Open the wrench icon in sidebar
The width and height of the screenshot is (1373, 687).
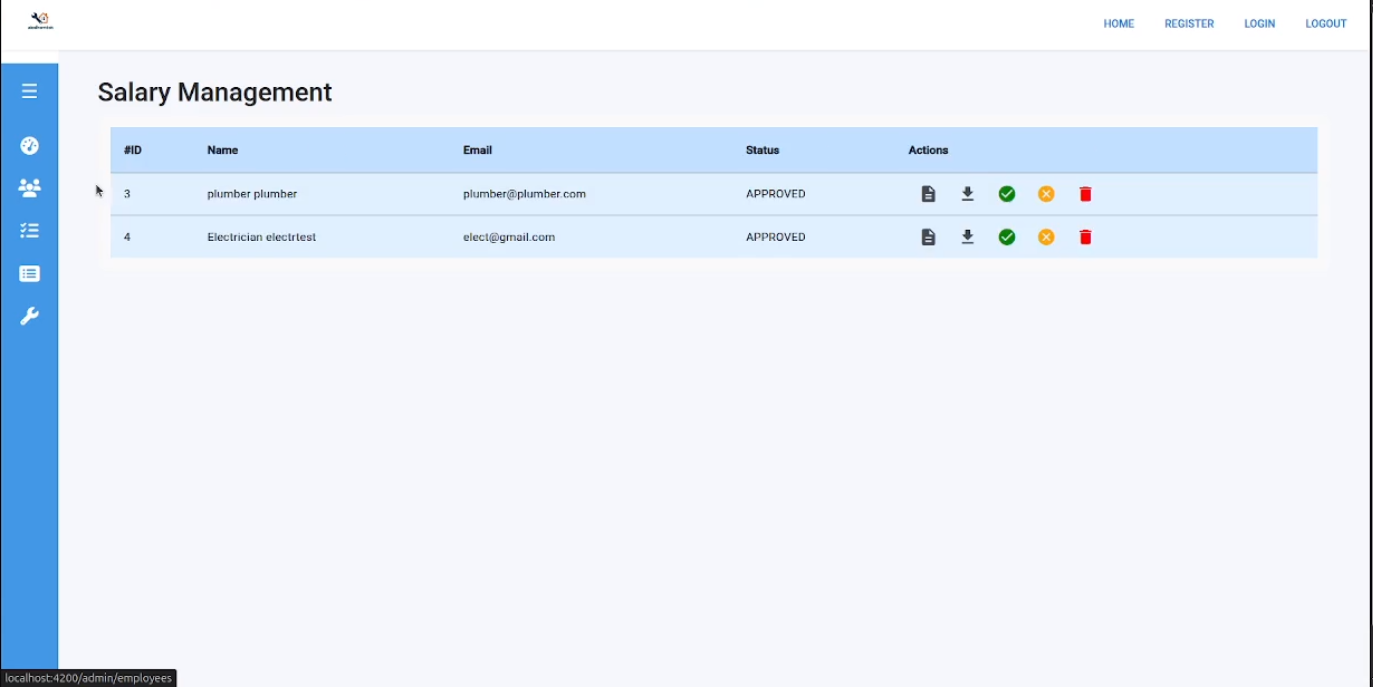29,316
